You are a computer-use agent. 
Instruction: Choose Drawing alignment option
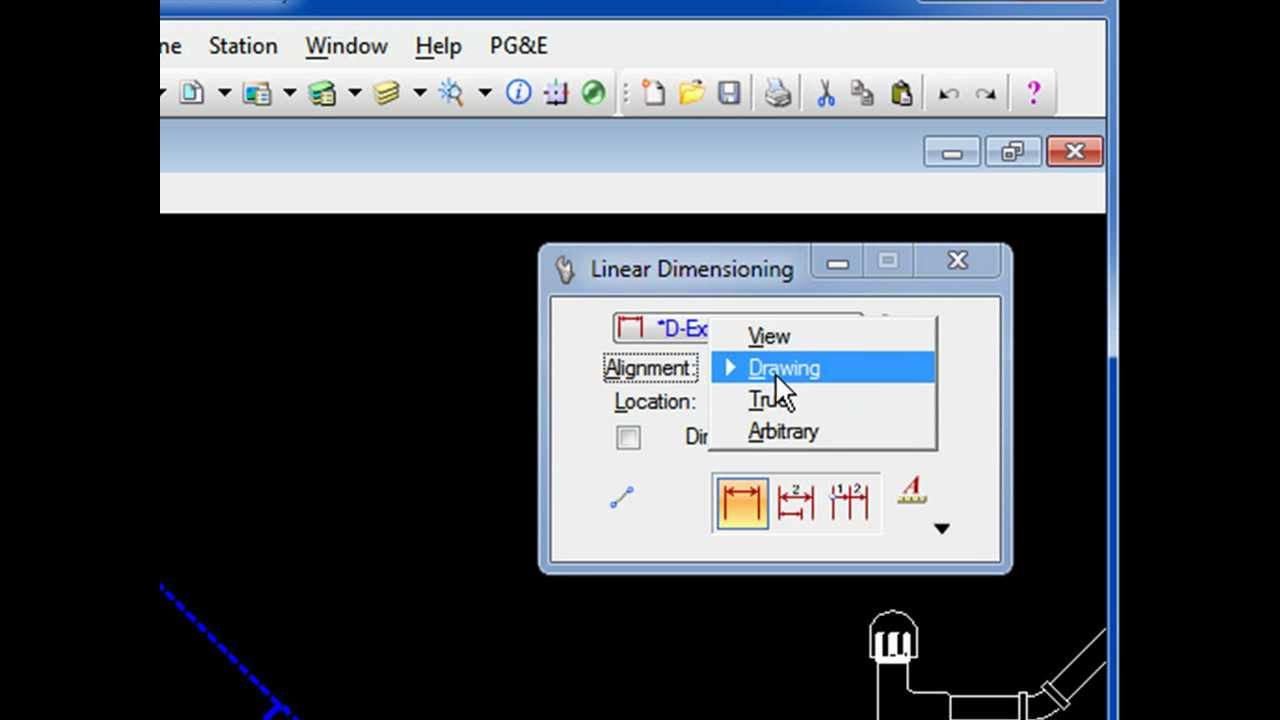pos(823,368)
